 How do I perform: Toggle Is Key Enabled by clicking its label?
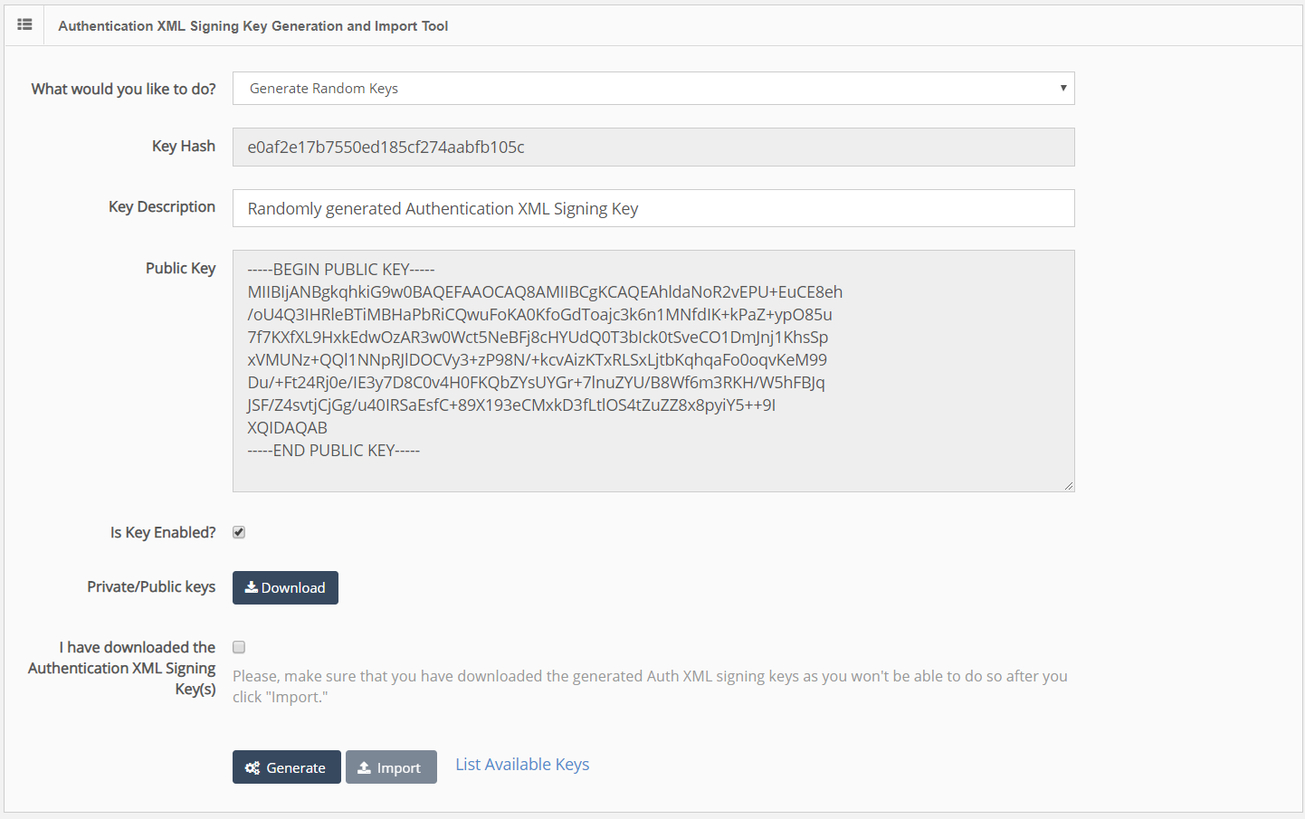(162, 531)
